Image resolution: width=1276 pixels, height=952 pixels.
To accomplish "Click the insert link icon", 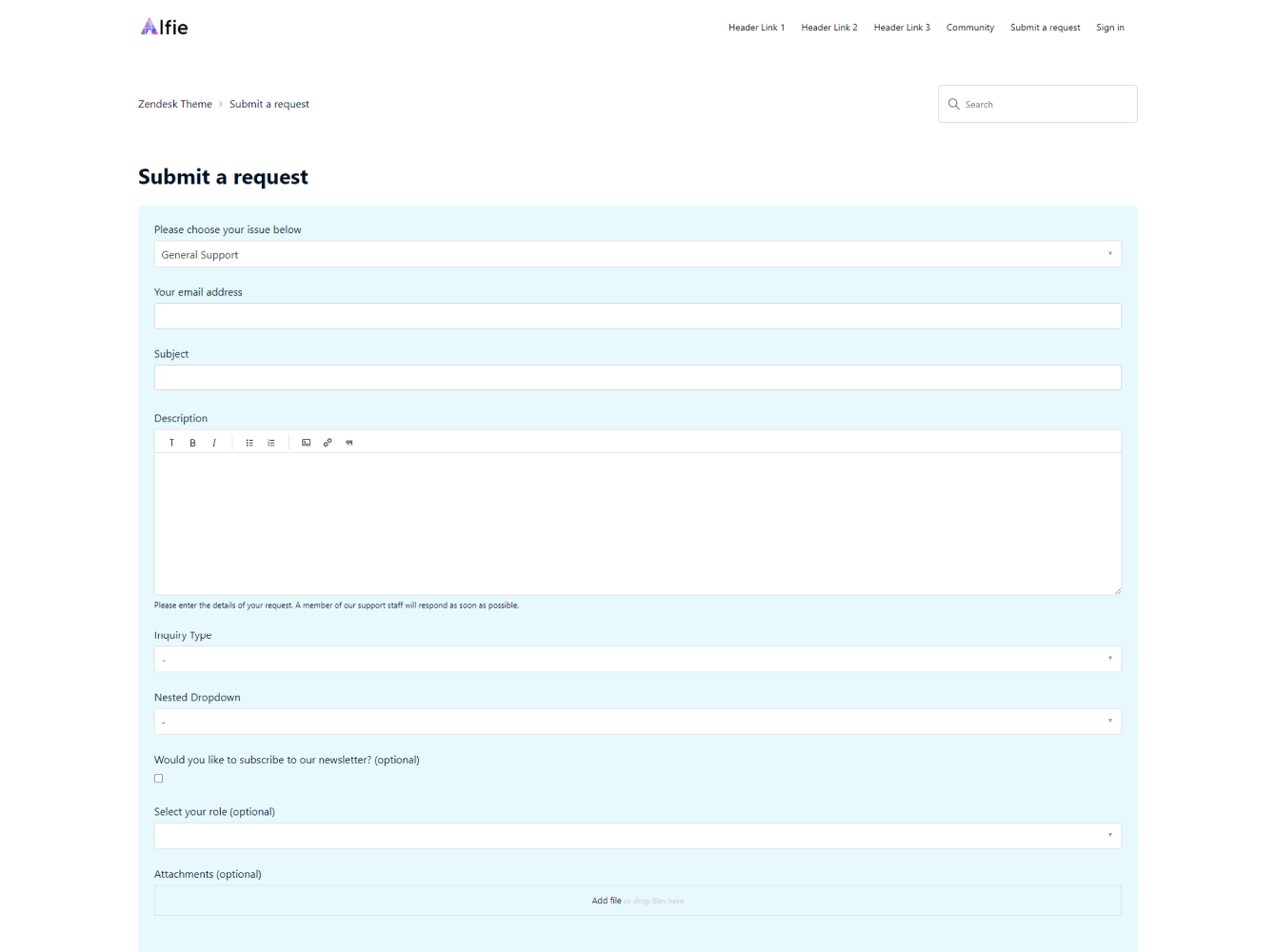I will 328,443.
